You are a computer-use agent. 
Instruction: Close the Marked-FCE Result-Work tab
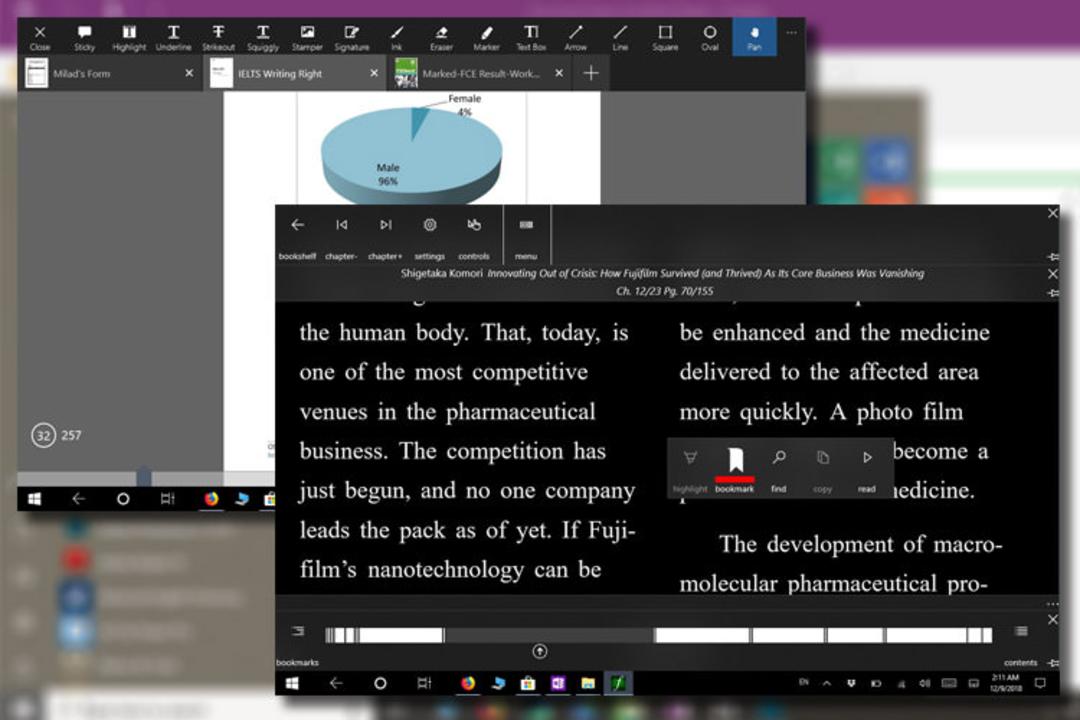point(559,73)
